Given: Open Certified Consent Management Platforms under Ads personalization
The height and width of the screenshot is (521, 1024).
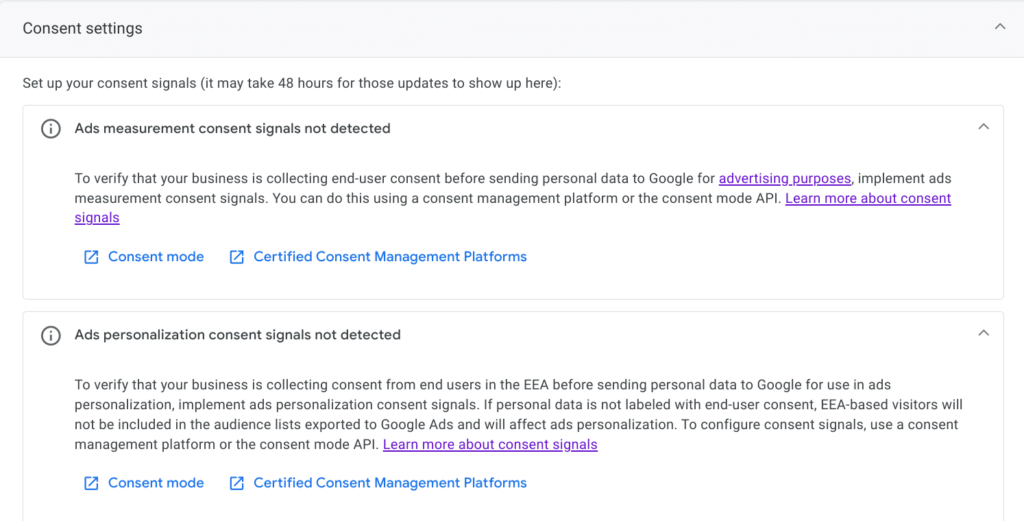Looking at the screenshot, I should pyautogui.click(x=390, y=483).
